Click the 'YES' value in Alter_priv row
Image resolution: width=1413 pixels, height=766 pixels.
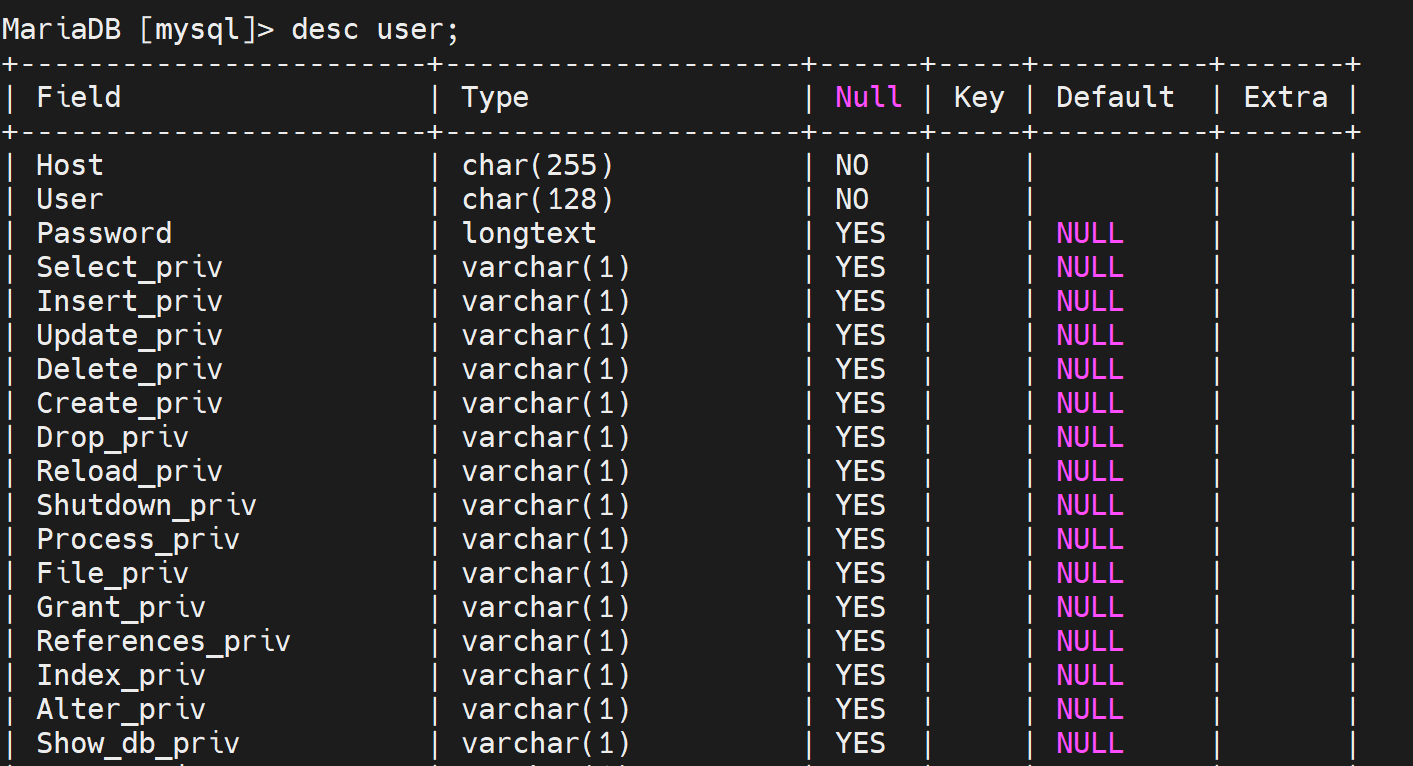click(x=861, y=709)
